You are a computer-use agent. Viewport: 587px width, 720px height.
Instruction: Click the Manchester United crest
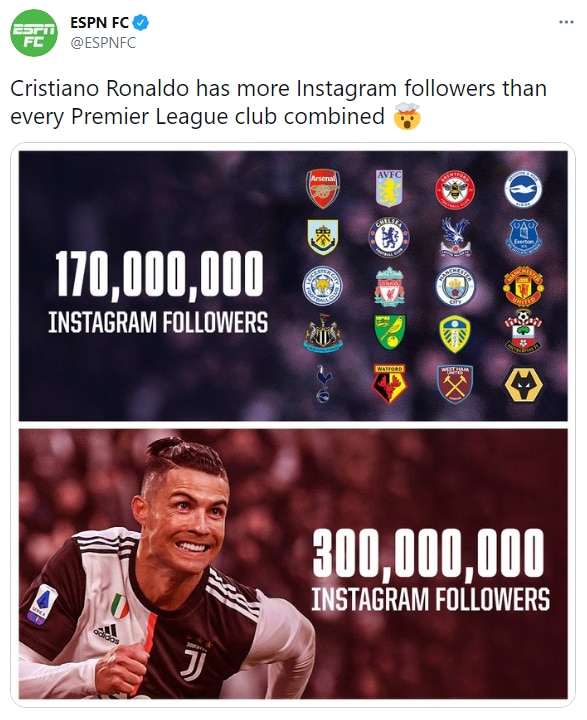click(524, 286)
